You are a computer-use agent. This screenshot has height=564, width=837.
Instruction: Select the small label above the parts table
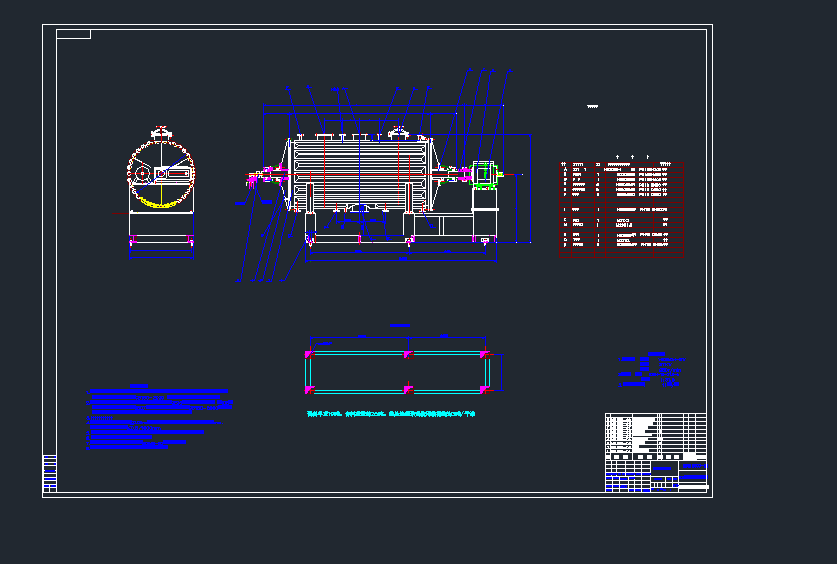pos(592,107)
